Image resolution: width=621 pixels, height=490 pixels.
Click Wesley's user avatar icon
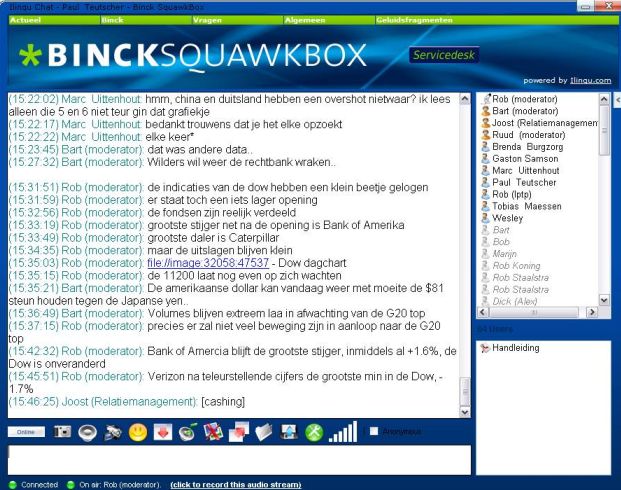[486, 218]
